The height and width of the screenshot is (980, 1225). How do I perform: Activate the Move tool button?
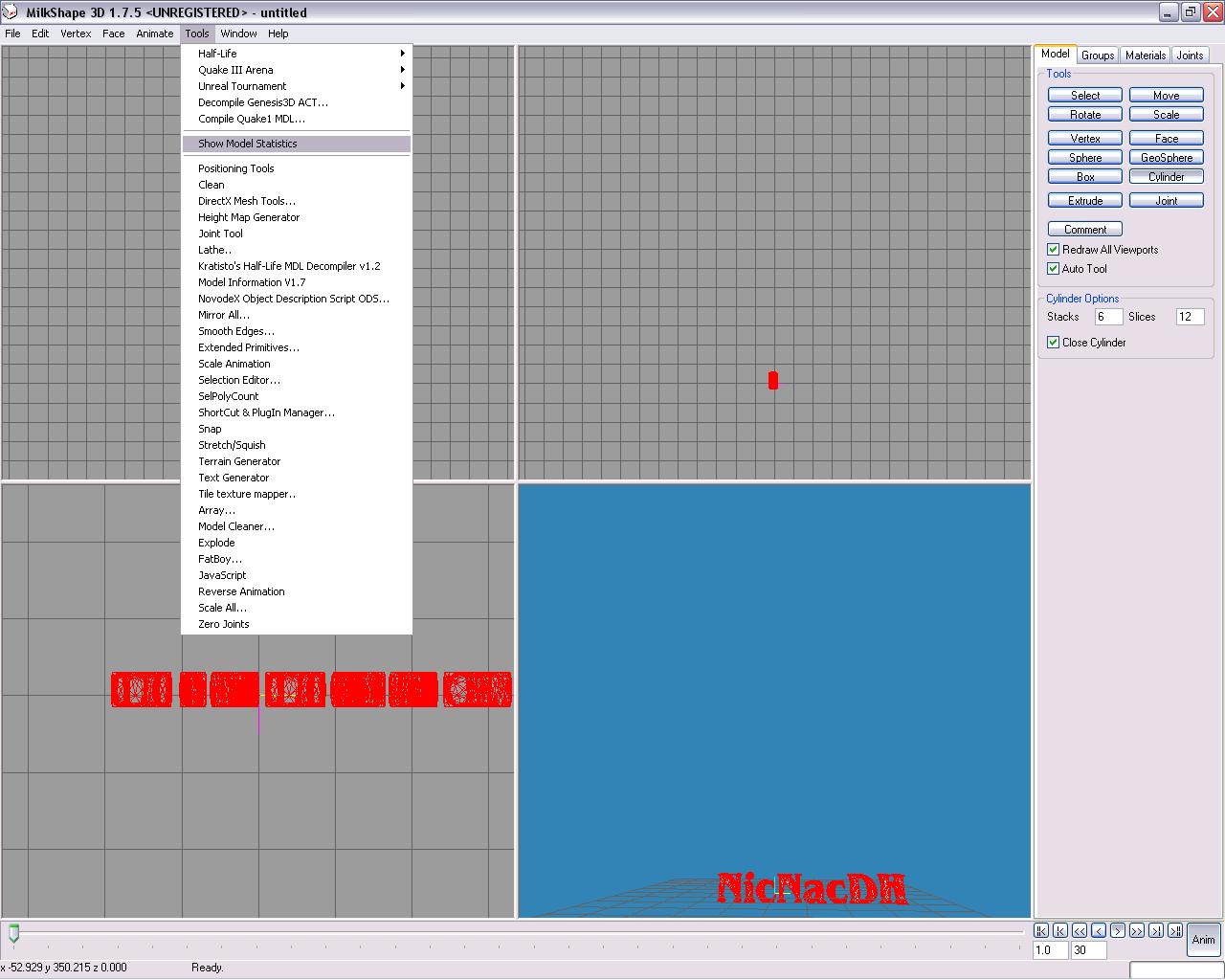(1167, 96)
